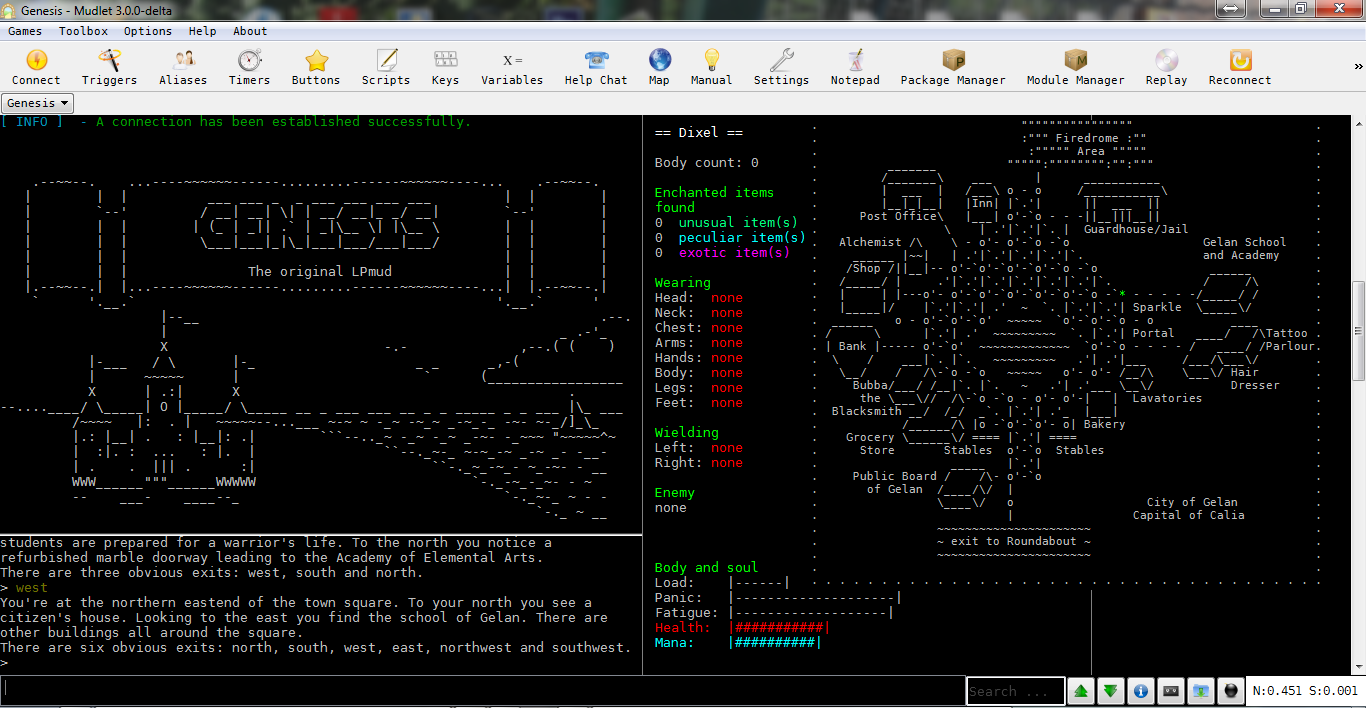The image size is (1366, 708).
Task: Click the 'Alchemist' map label
Action: (x=870, y=242)
